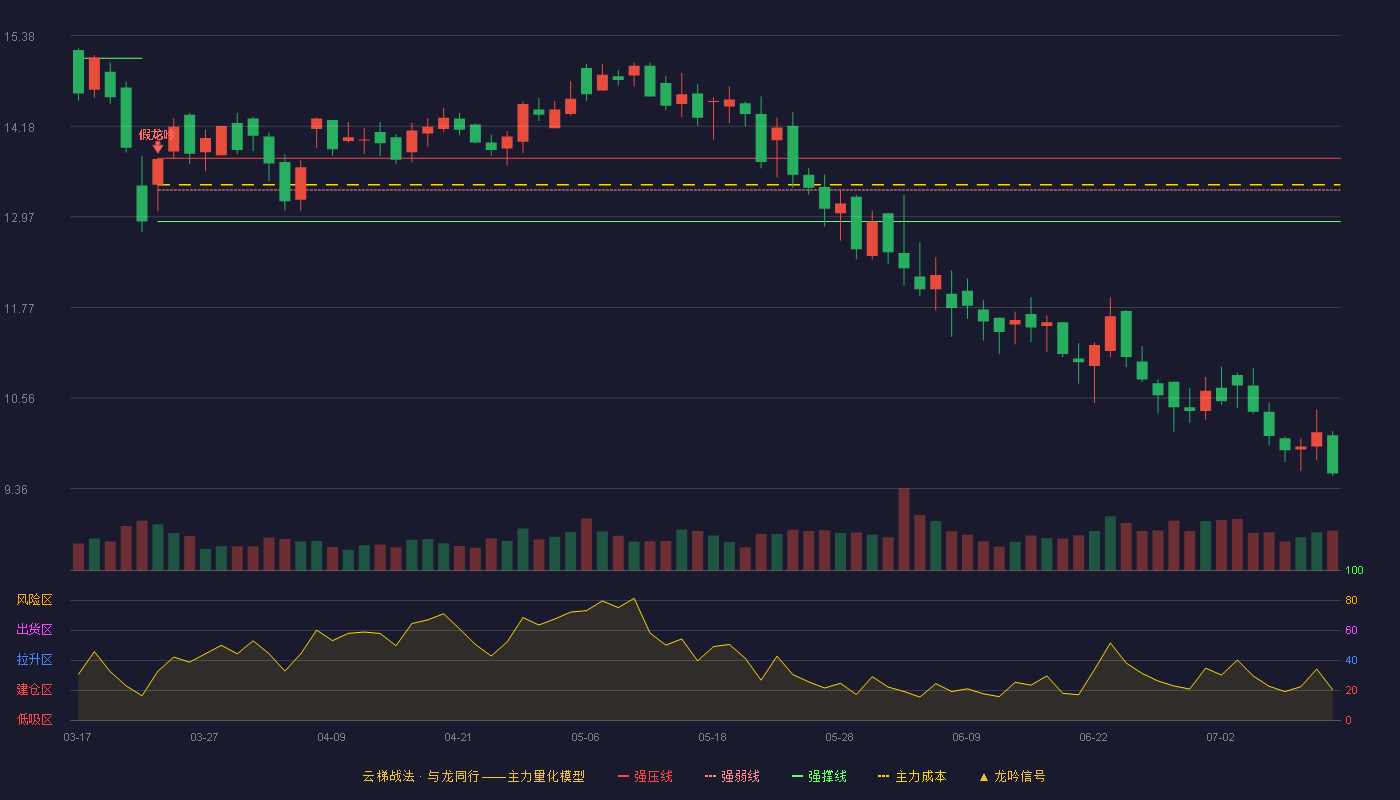Select the 出货区 zone label
The image size is (1400, 800).
click(34, 630)
